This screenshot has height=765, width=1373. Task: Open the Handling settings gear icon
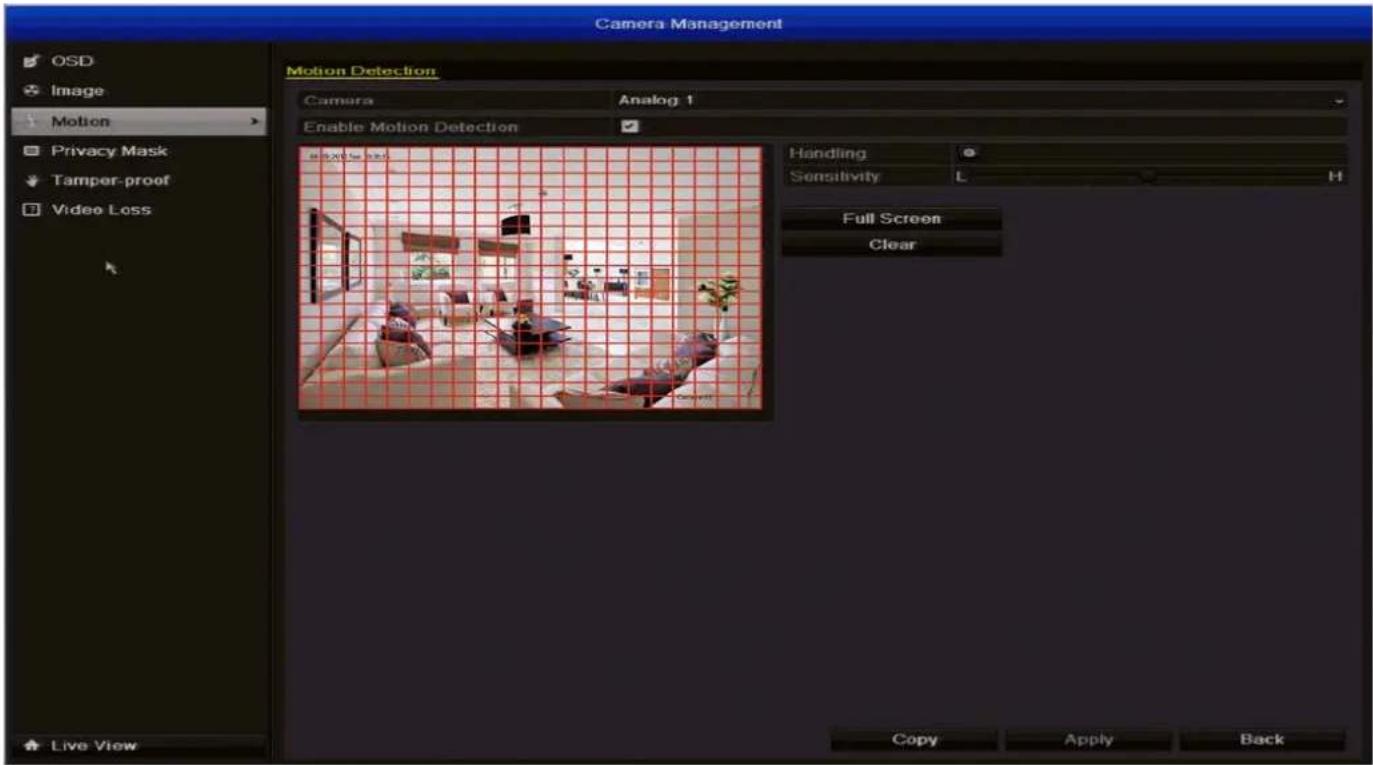[968, 153]
